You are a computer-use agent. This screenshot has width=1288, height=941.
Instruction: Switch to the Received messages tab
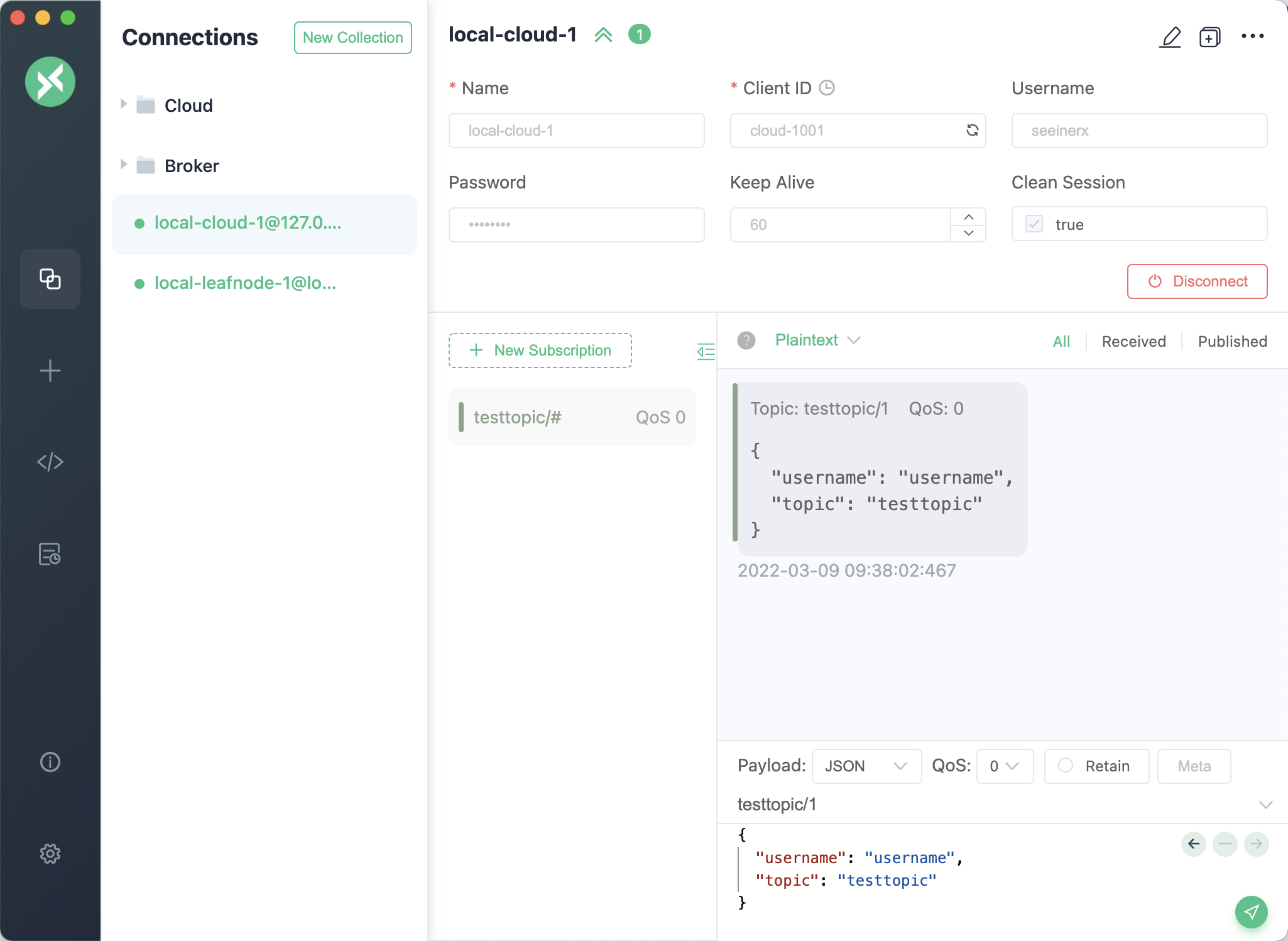[x=1133, y=341]
